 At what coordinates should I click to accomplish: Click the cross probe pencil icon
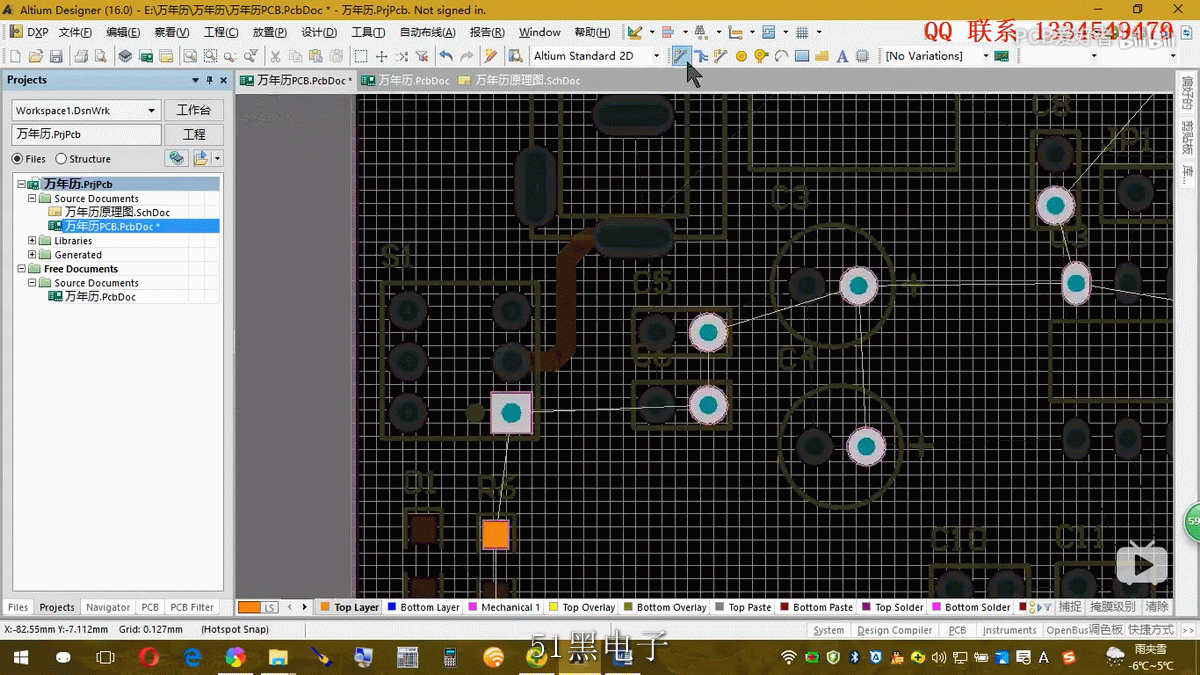click(490, 56)
